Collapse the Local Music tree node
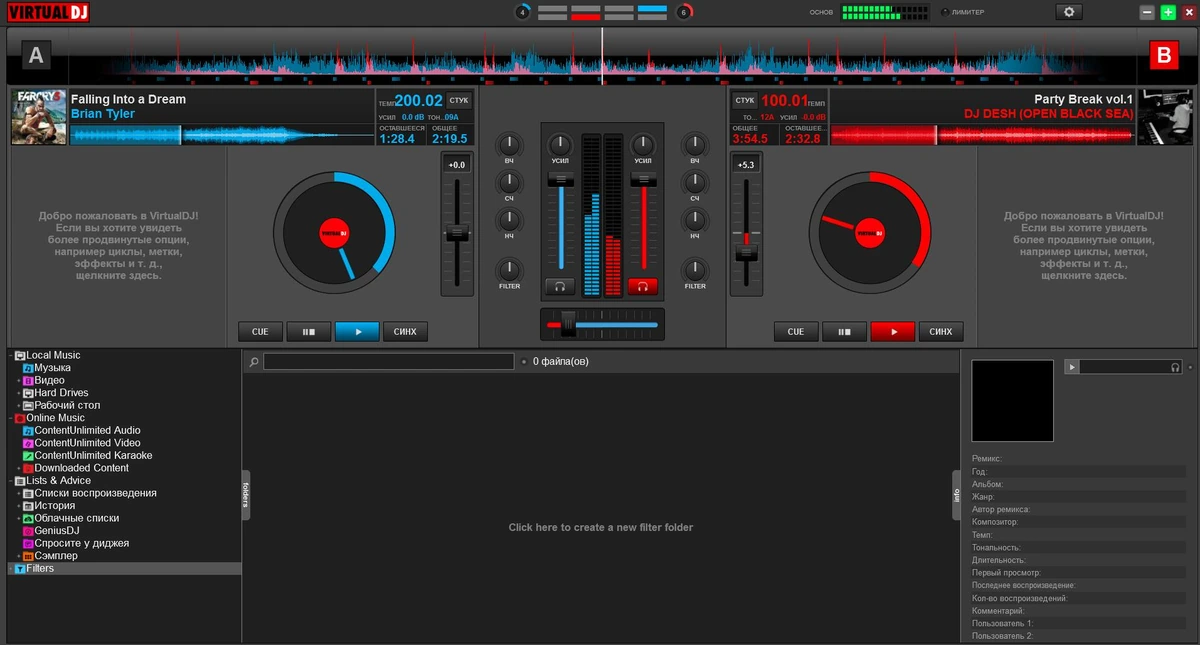Viewport: 1200px width, 645px height. [10, 355]
